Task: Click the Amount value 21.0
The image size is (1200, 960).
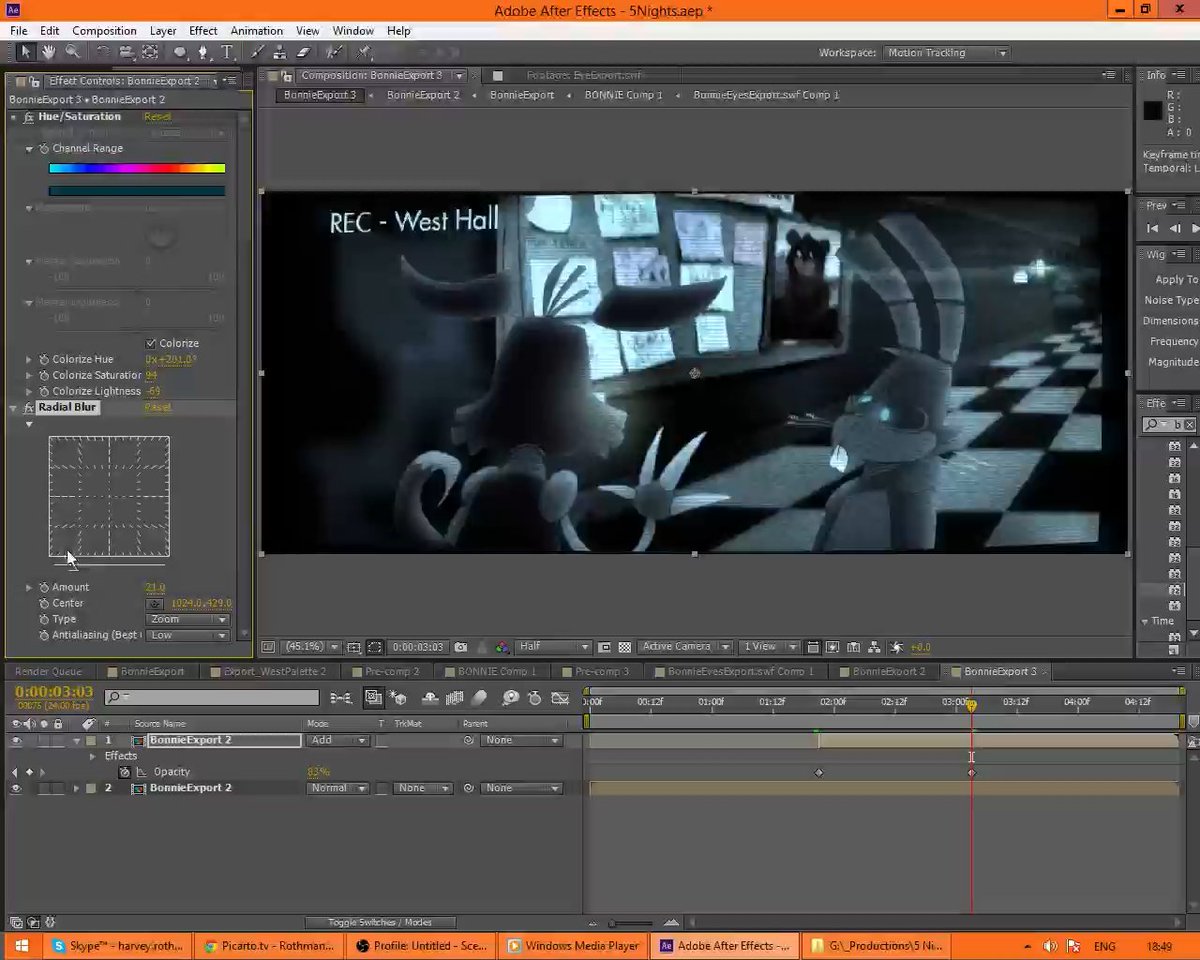Action: pos(155,587)
